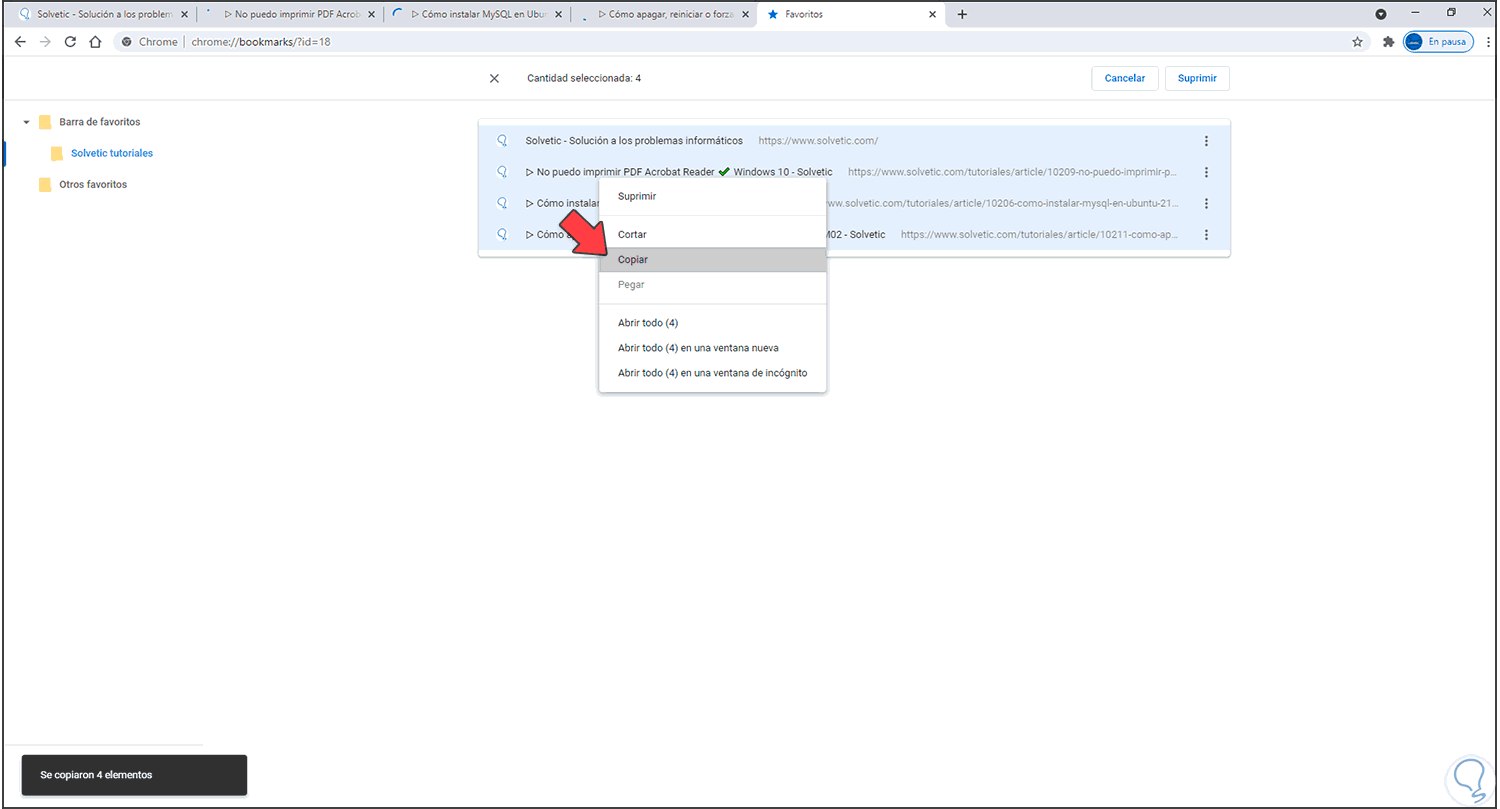Viewport: 1500px width, 809px height.
Task: Reload the bookmarks page
Action: click(x=70, y=42)
